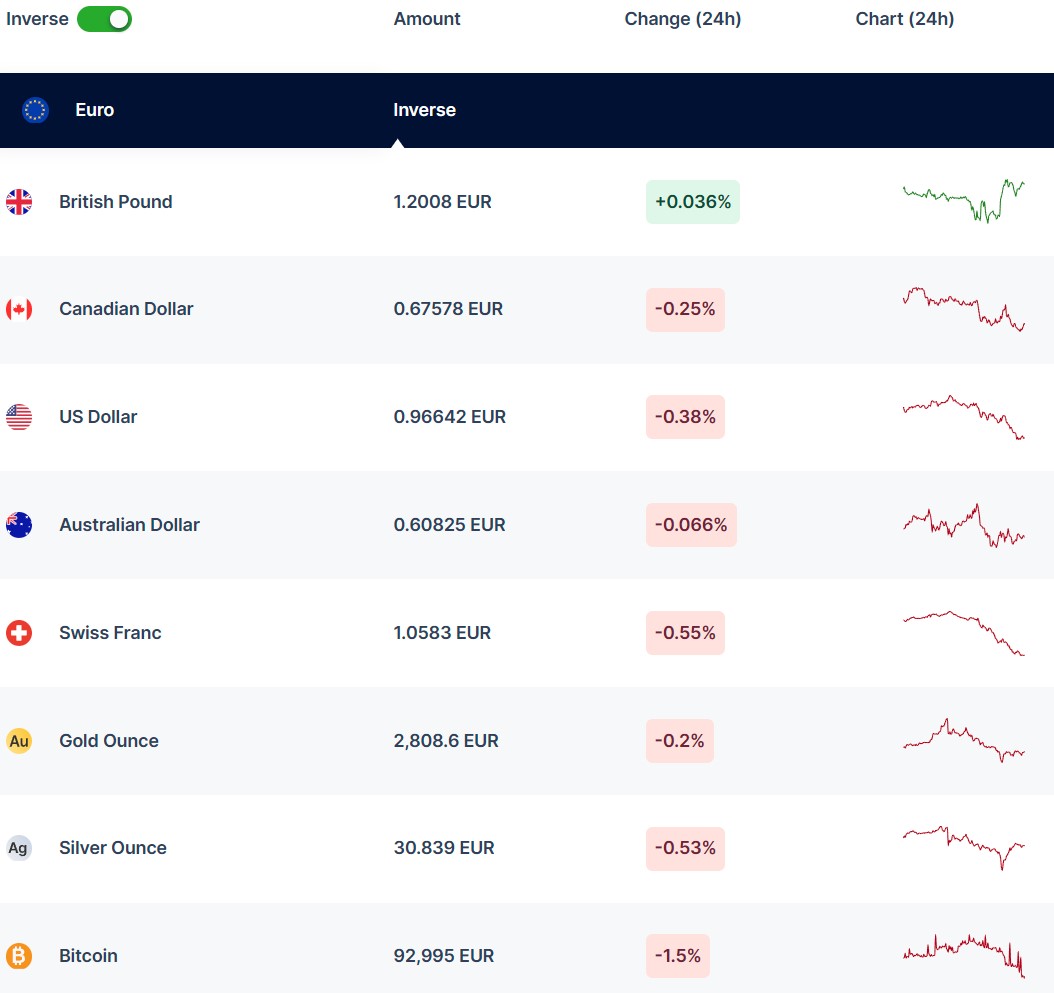Viewport: 1054px width, 993px height.
Task: Click the Euro Inverse header label
Action: (424, 110)
